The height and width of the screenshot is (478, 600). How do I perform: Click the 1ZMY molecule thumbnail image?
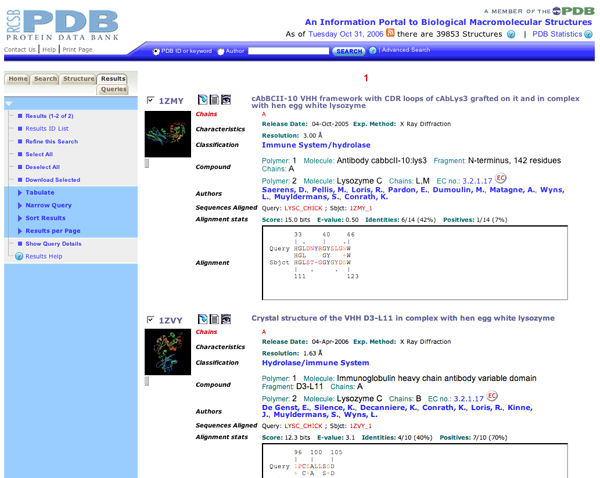click(x=165, y=133)
